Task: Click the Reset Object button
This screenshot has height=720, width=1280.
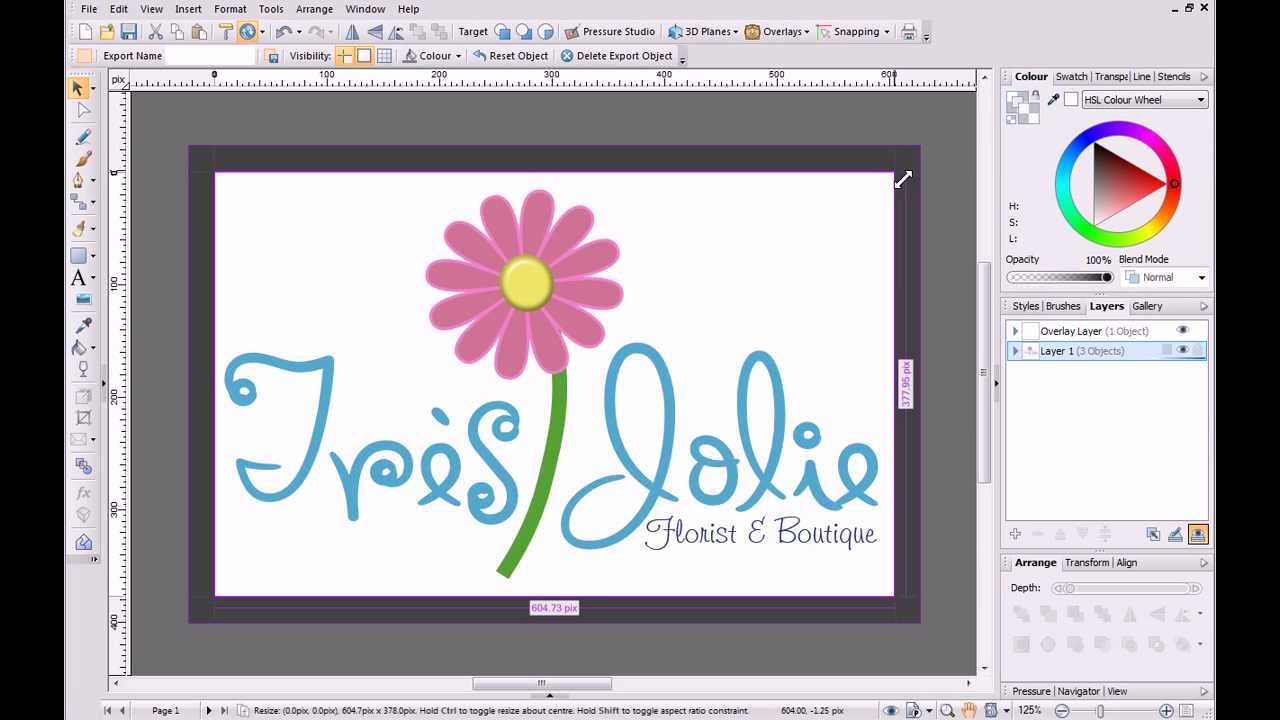Action: (510, 56)
